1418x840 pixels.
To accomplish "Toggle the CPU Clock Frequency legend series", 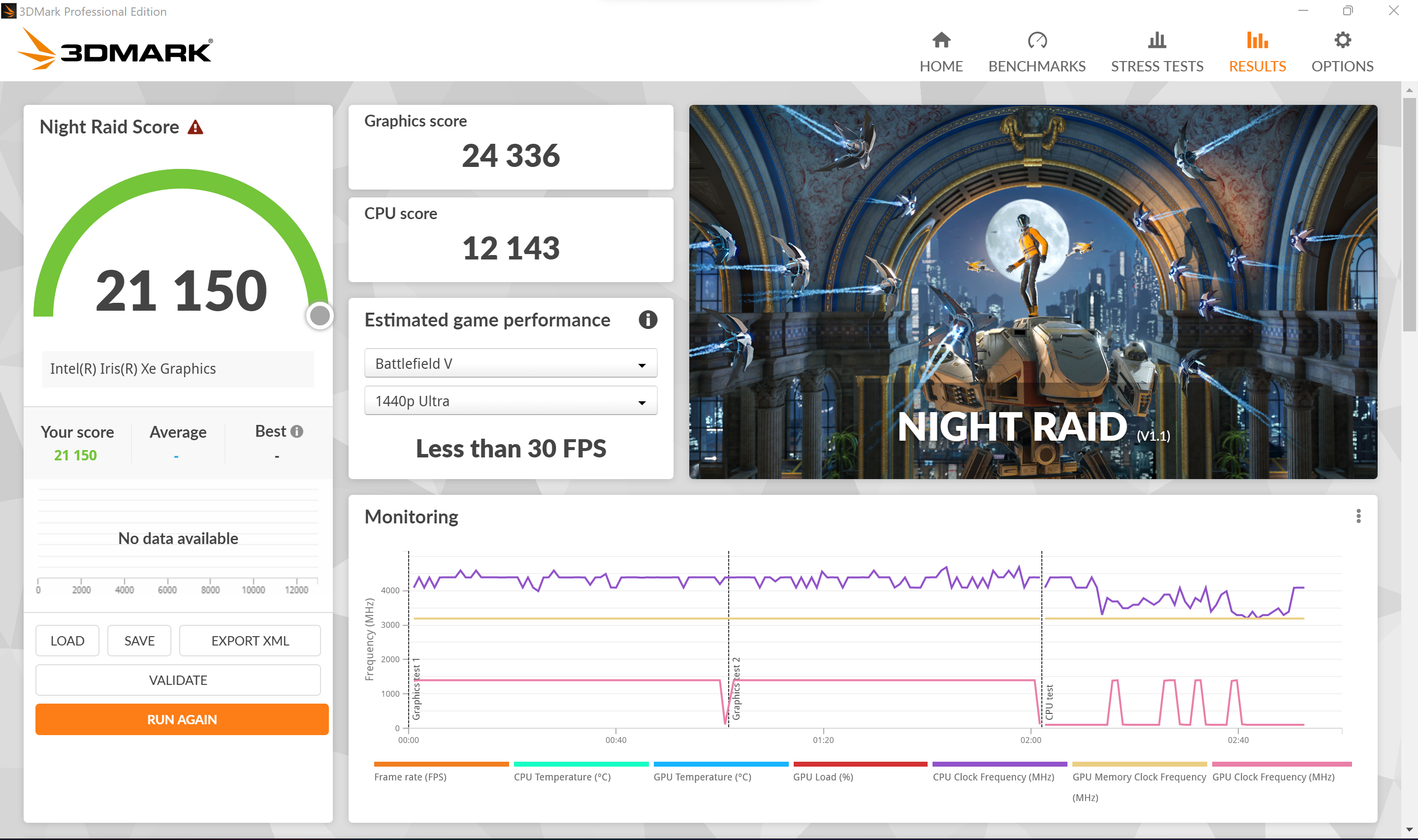I will [x=993, y=776].
